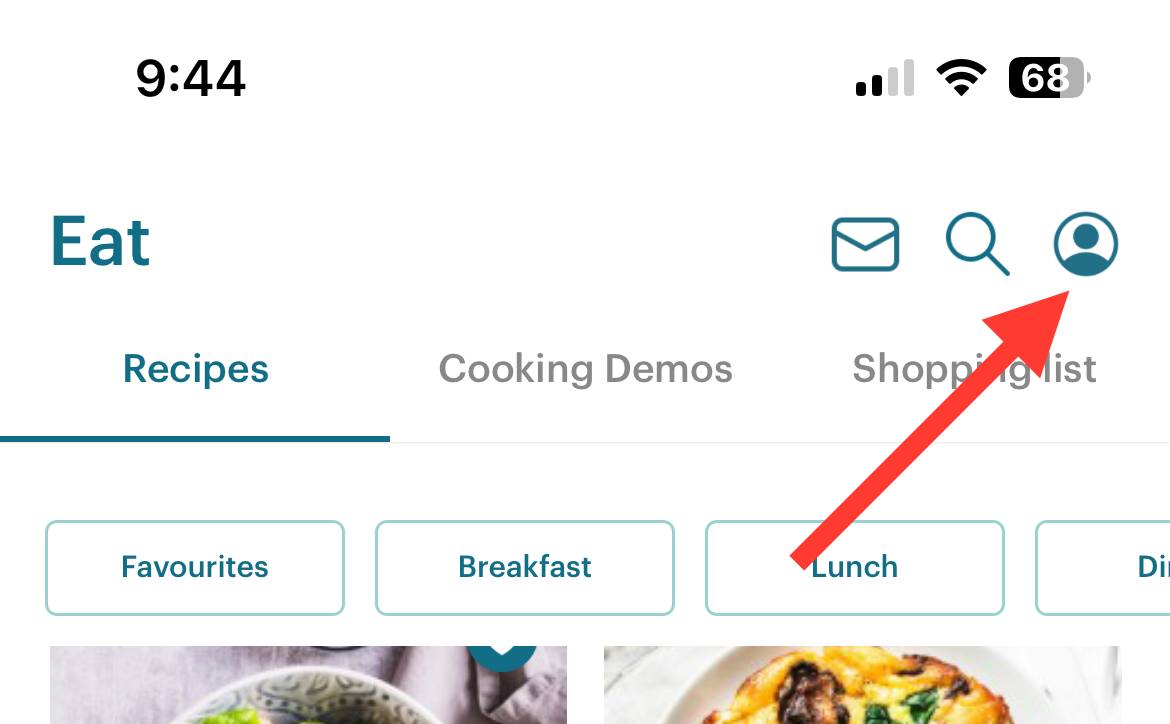Tap the Wi-Fi status icon
Image resolution: width=1170 pixels, height=724 pixels.
(961, 77)
